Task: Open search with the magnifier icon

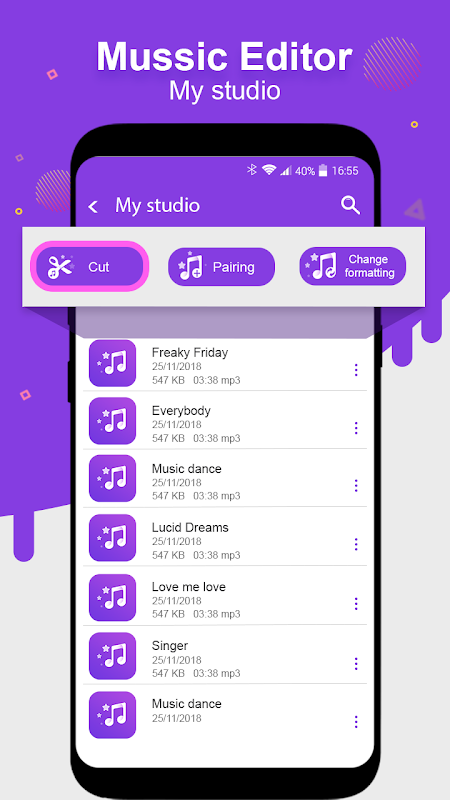Action: pos(351,205)
